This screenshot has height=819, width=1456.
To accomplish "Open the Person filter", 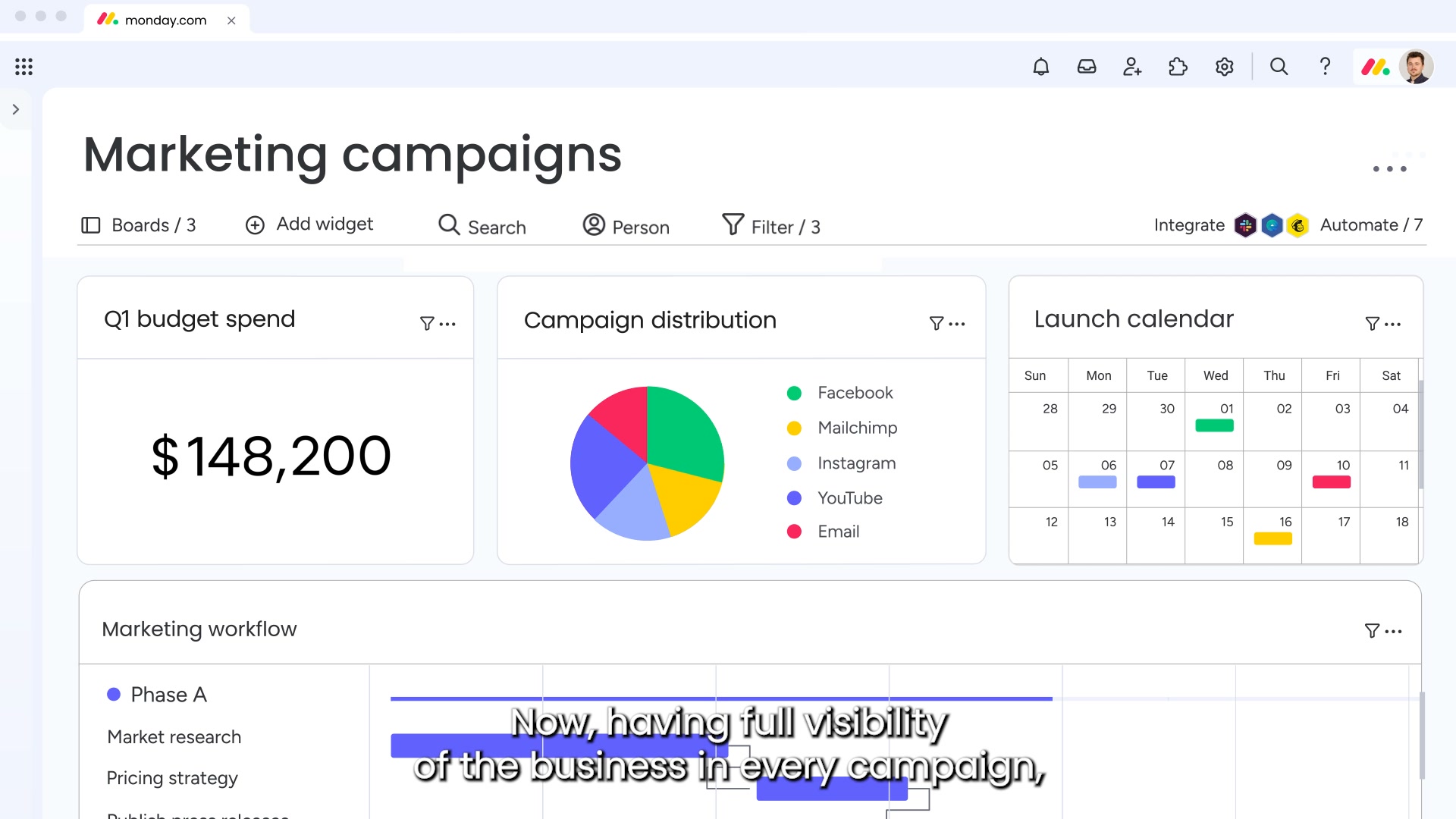I will (x=626, y=226).
